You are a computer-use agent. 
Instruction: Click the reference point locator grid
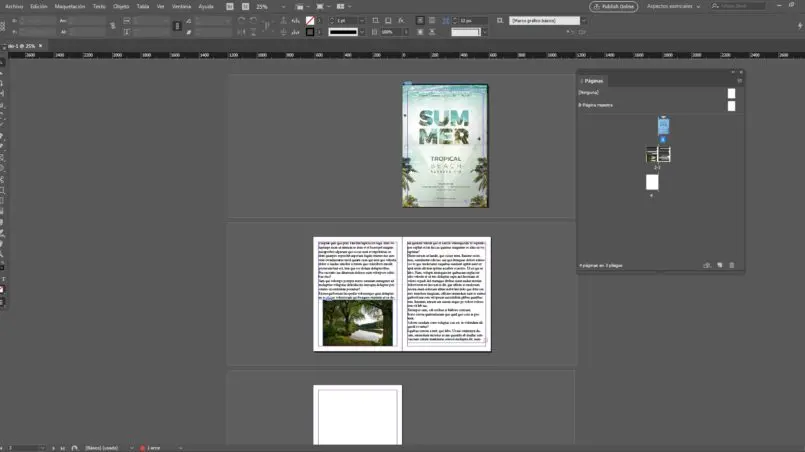(3, 26)
